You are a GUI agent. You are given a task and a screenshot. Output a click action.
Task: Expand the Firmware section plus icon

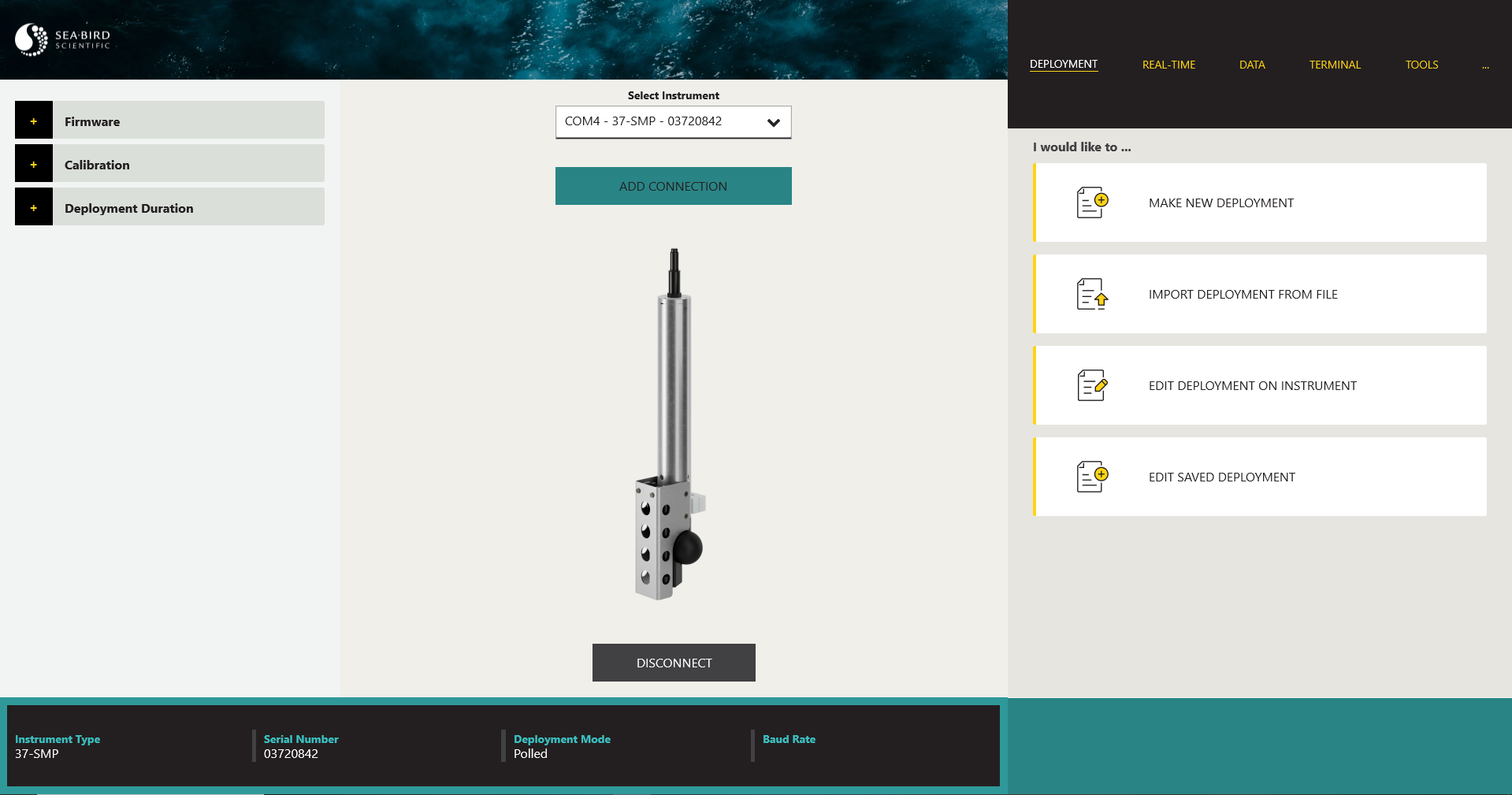(x=34, y=121)
